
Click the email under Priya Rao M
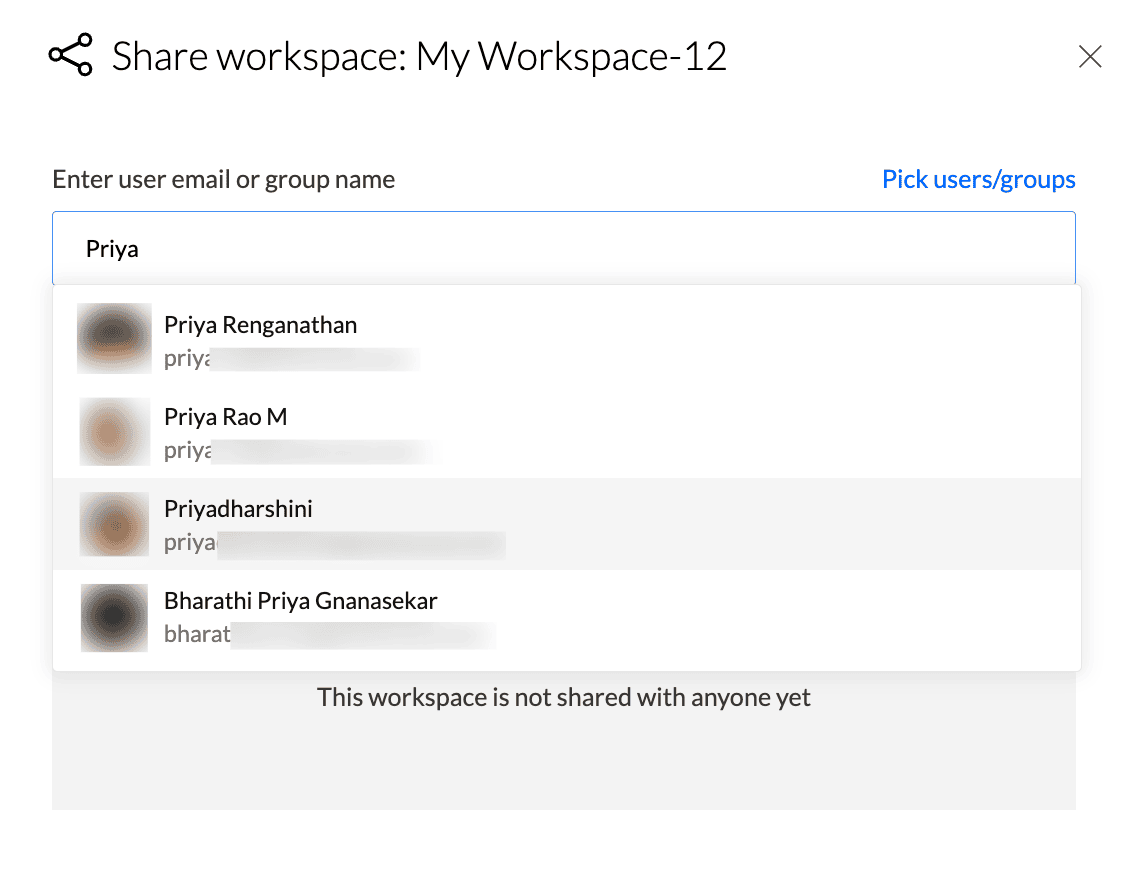point(300,451)
